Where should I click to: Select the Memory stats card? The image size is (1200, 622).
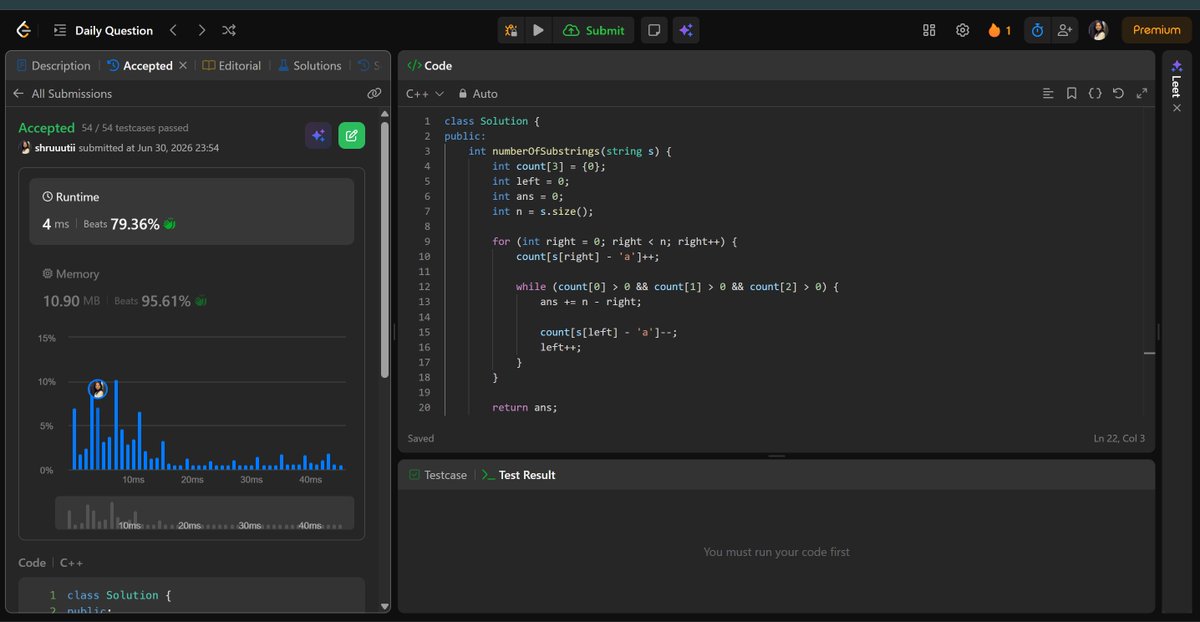[191, 287]
